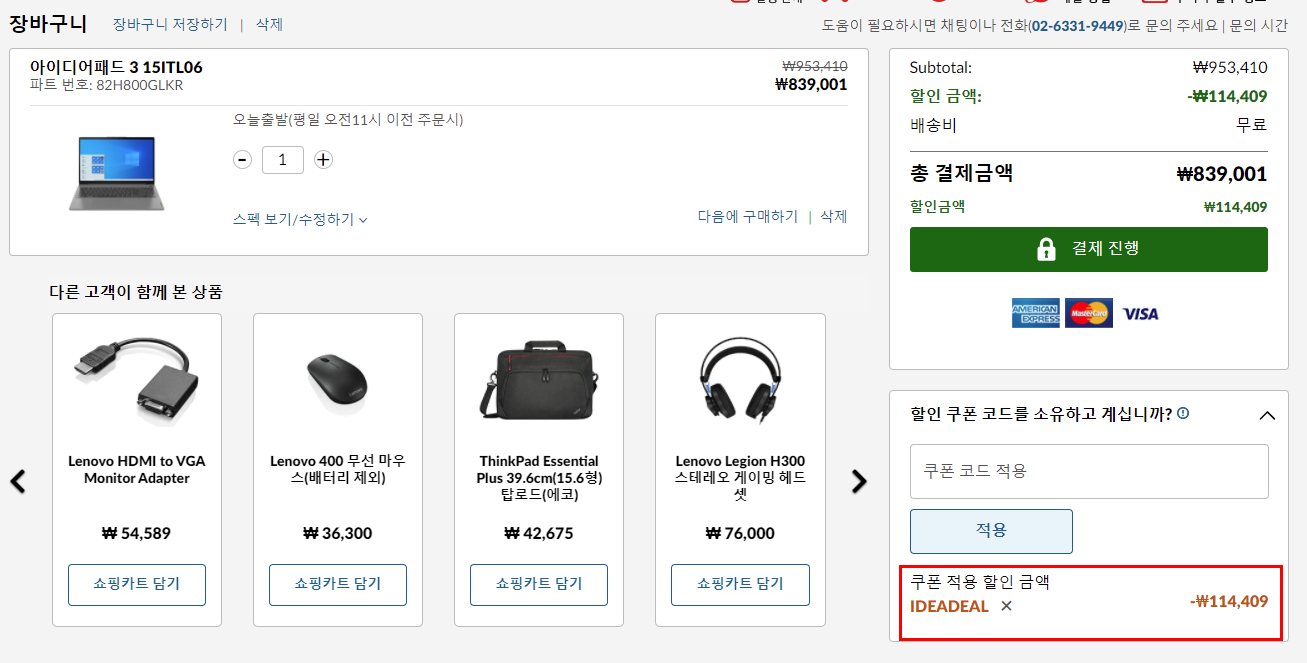Add Legion H300 headset to cart

740,584
